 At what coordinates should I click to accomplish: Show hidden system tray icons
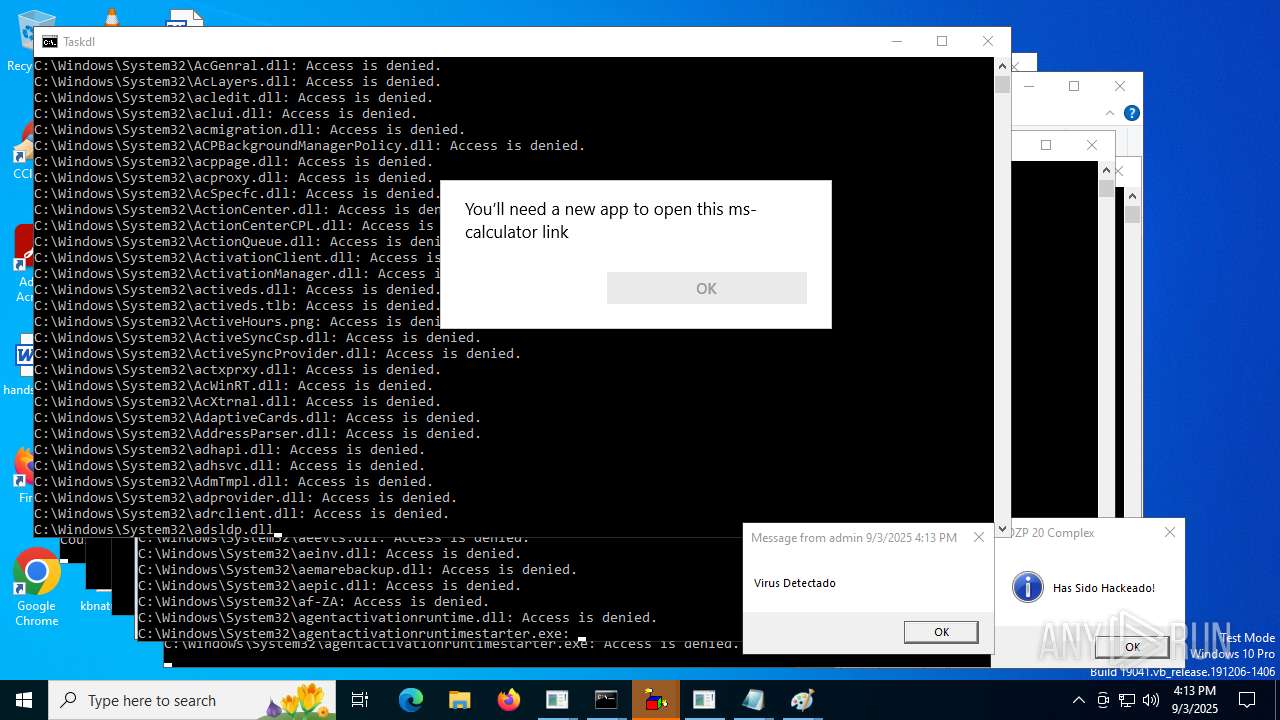[x=1078, y=700]
